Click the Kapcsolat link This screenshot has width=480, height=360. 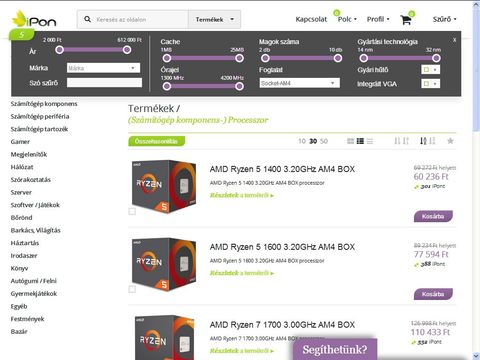pos(311,19)
